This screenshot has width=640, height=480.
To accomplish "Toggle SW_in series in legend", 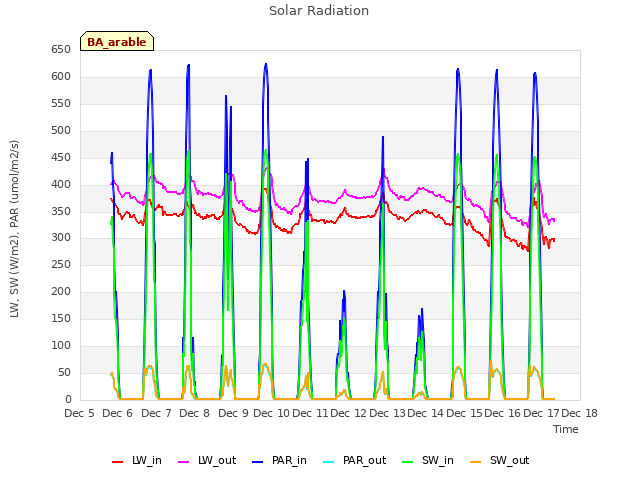I will click(428, 461).
